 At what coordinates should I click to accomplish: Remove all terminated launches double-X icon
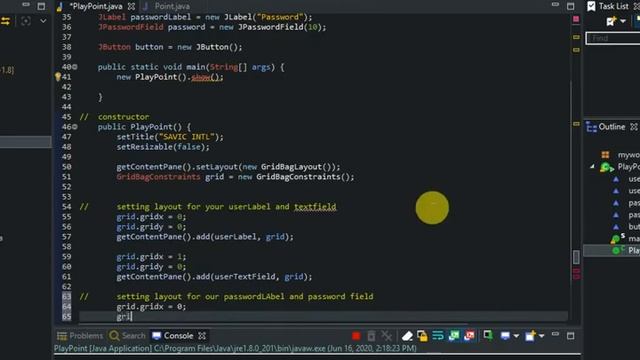(386, 336)
